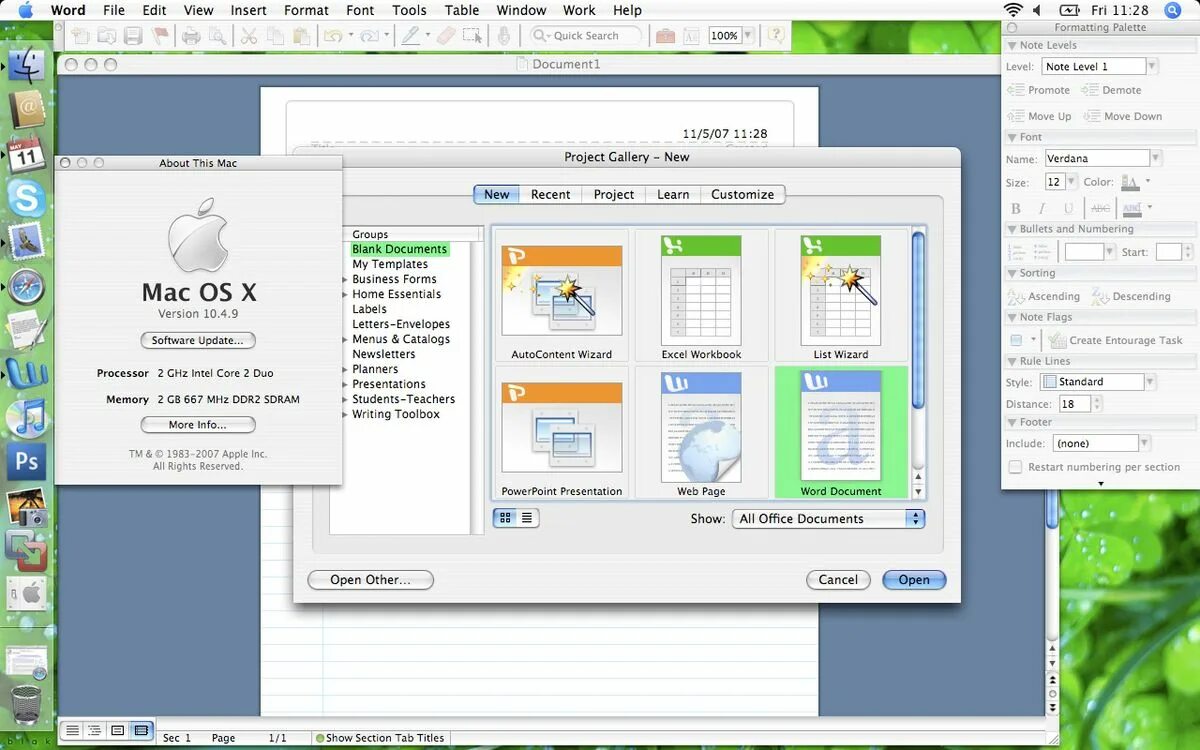Open the Insert menu

(248, 10)
